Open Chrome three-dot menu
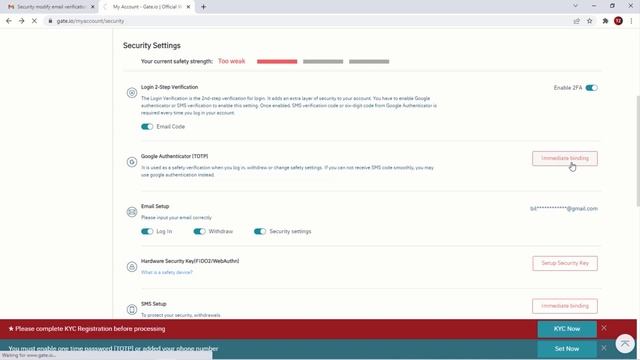640x360 pixels. (631, 21)
